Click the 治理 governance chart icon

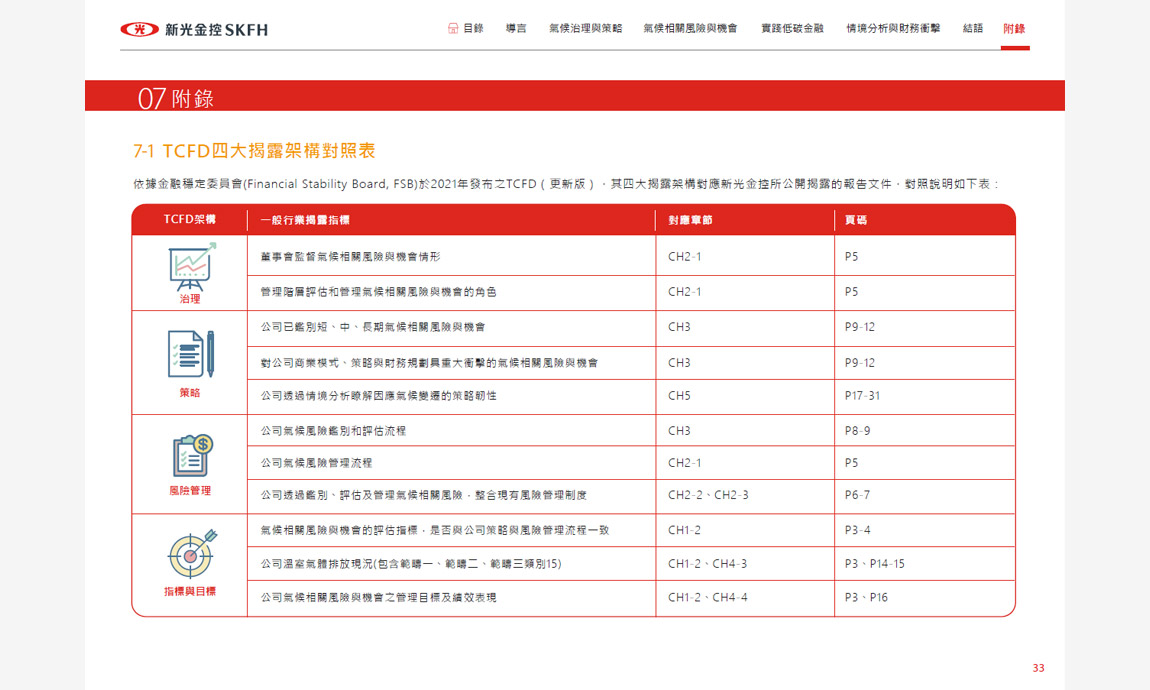click(x=190, y=264)
